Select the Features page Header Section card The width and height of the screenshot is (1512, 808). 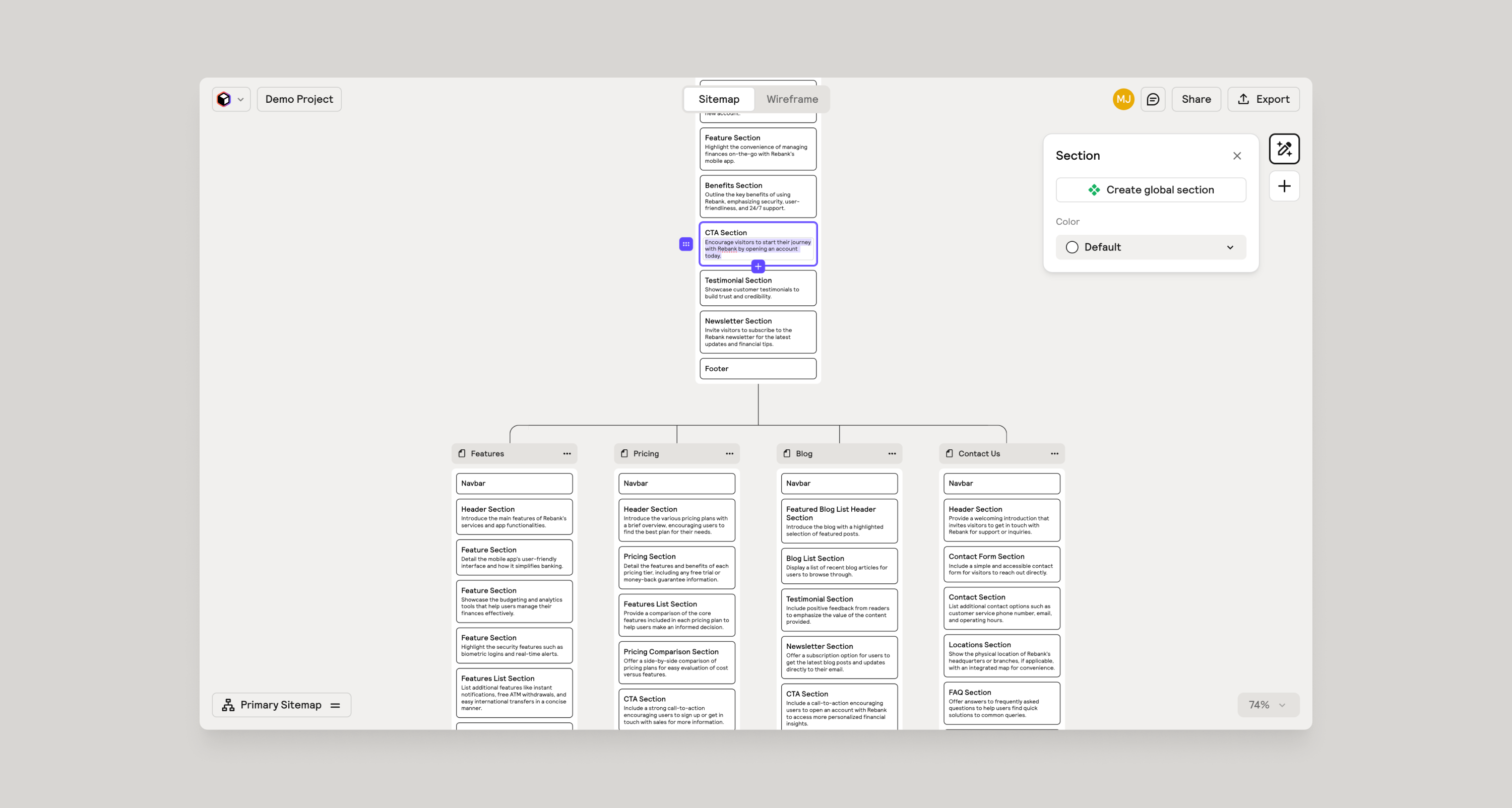[514, 517]
